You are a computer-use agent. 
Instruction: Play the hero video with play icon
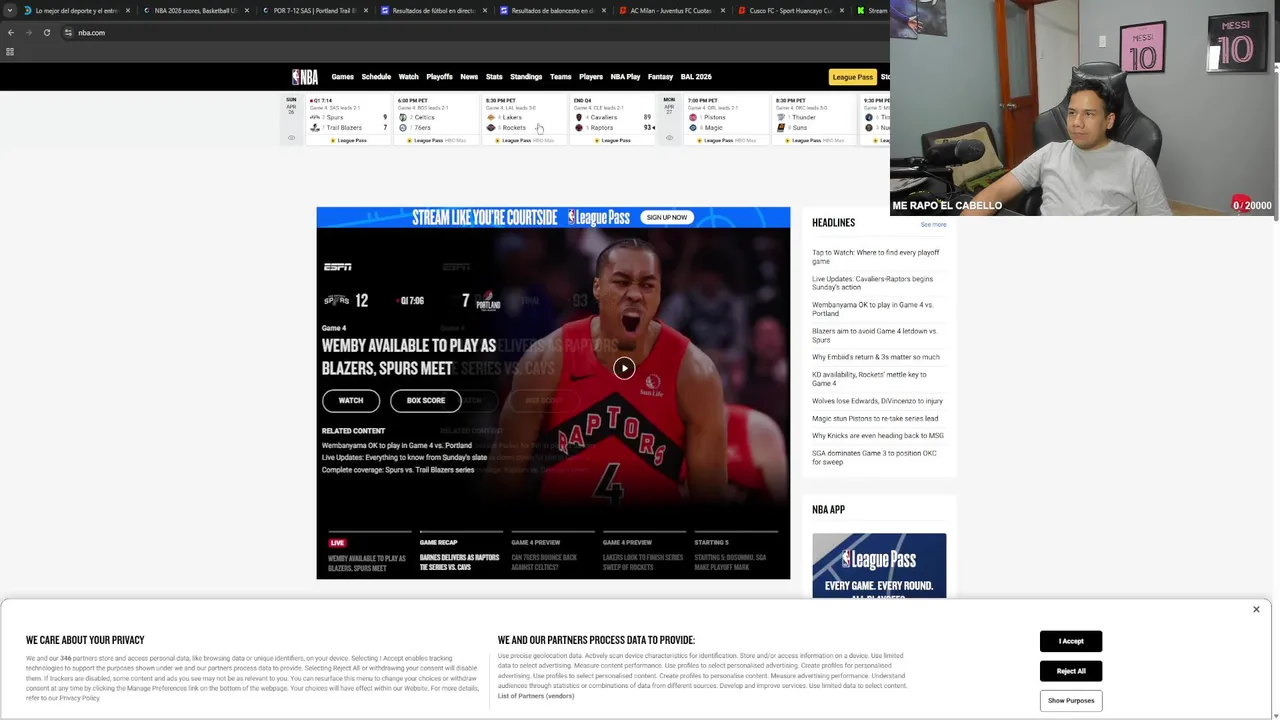[x=624, y=368]
